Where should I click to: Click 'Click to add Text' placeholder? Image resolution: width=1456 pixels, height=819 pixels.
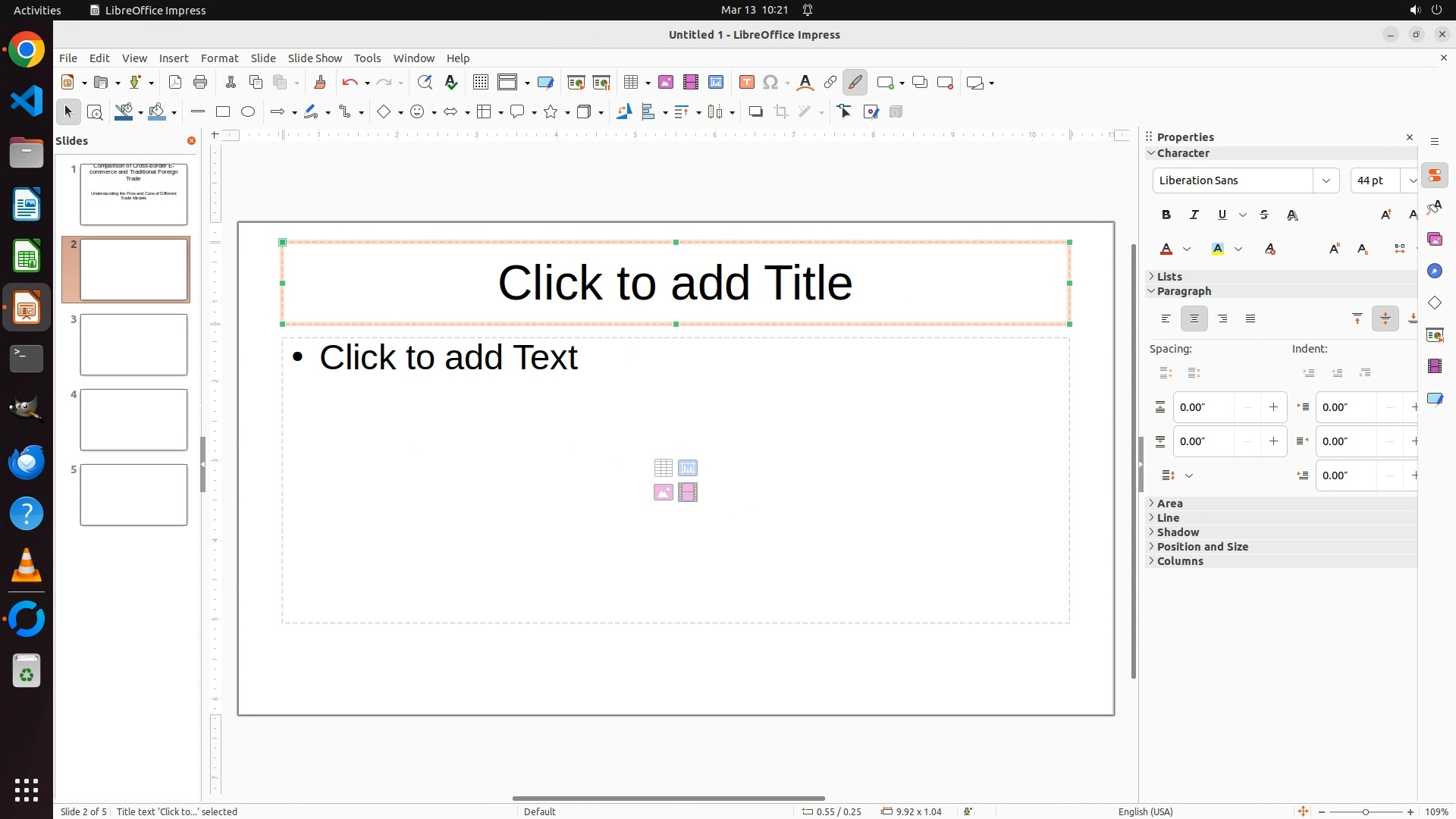[448, 358]
